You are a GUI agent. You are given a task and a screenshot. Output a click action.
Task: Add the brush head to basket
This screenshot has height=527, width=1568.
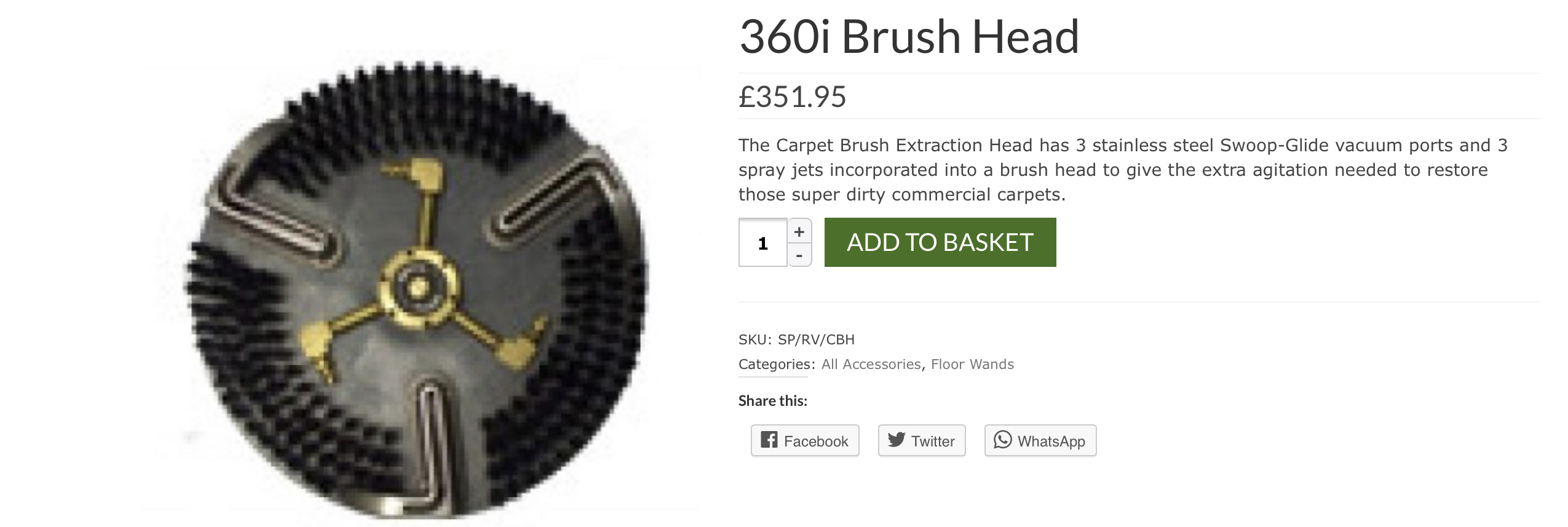coord(940,242)
